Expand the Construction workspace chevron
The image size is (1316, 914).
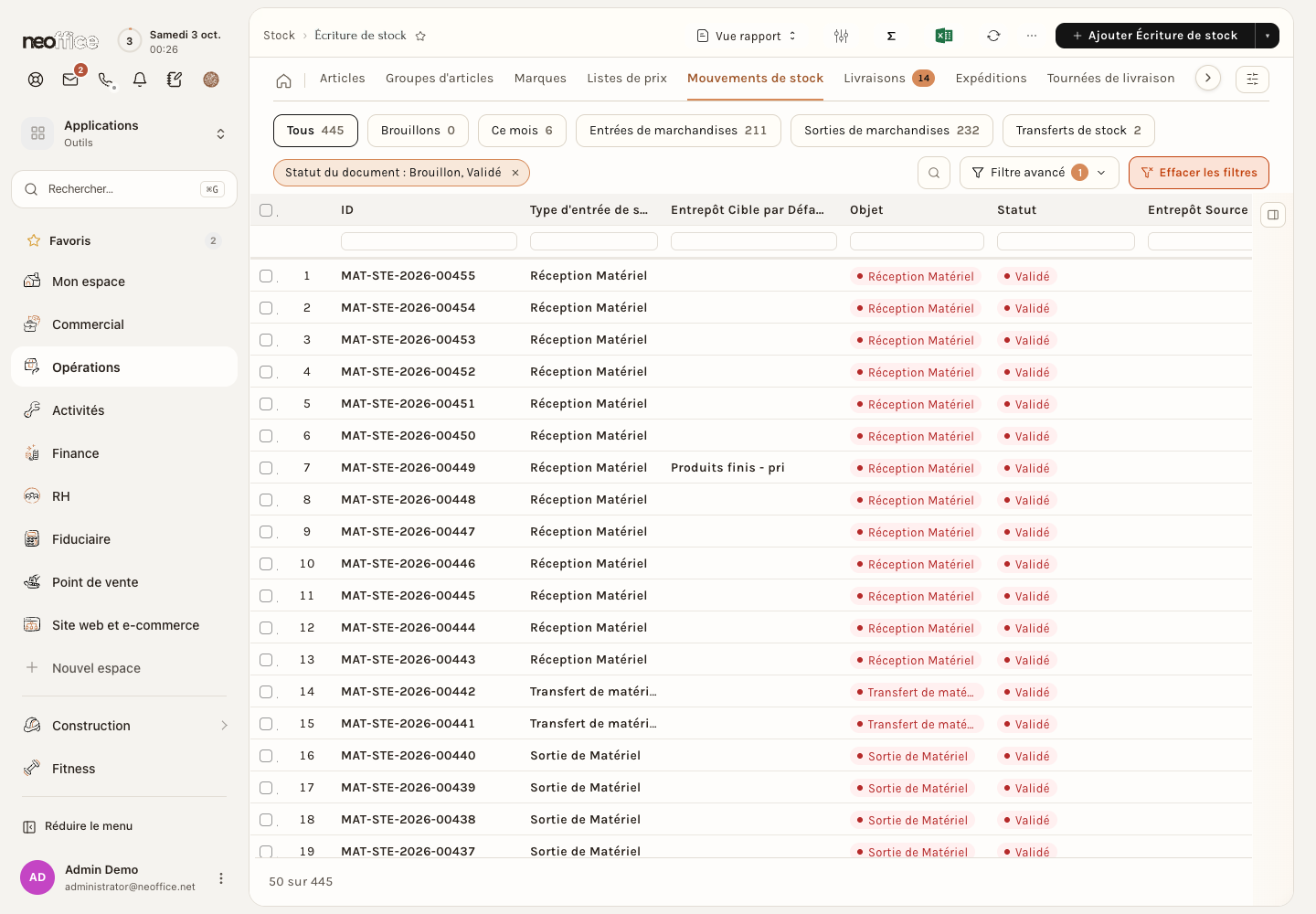coord(224,726)
